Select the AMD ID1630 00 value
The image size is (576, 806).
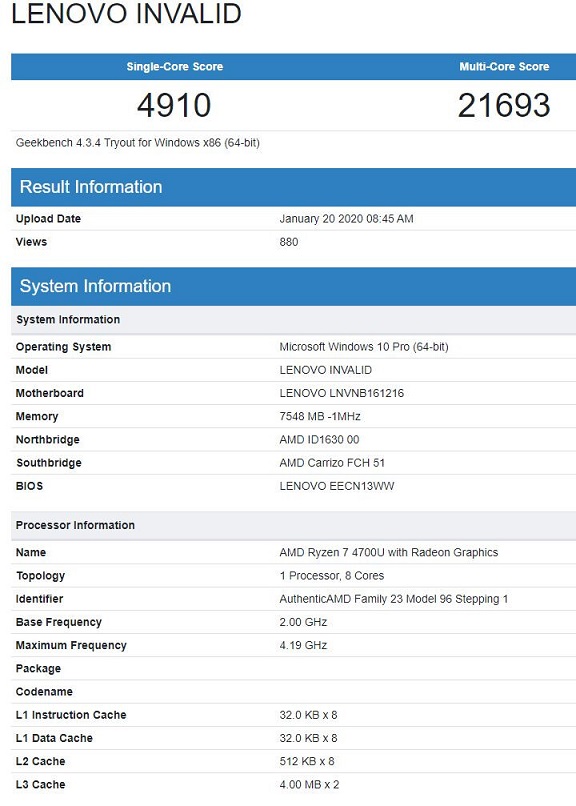coord(319,439)
